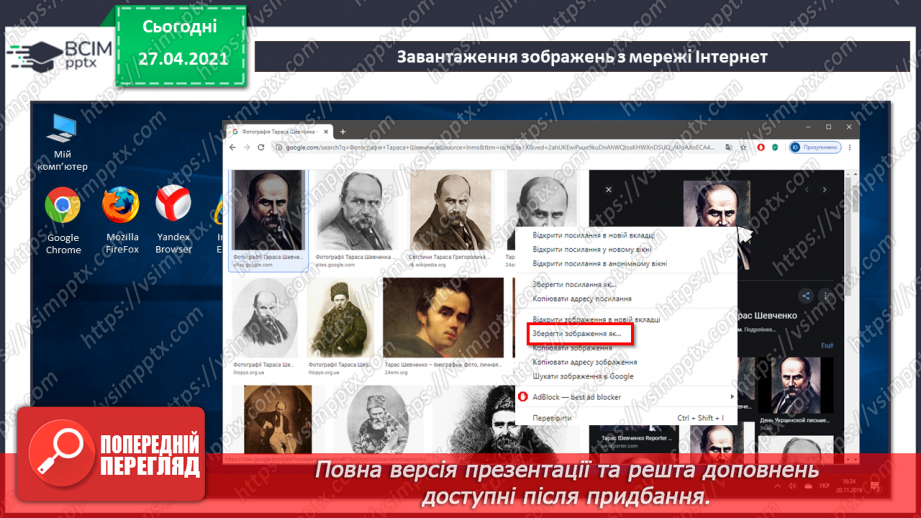The width and height of the screenshot is (921, 518).
Task: Open preview panel's more options dots
Action: [x=825, y=296]
